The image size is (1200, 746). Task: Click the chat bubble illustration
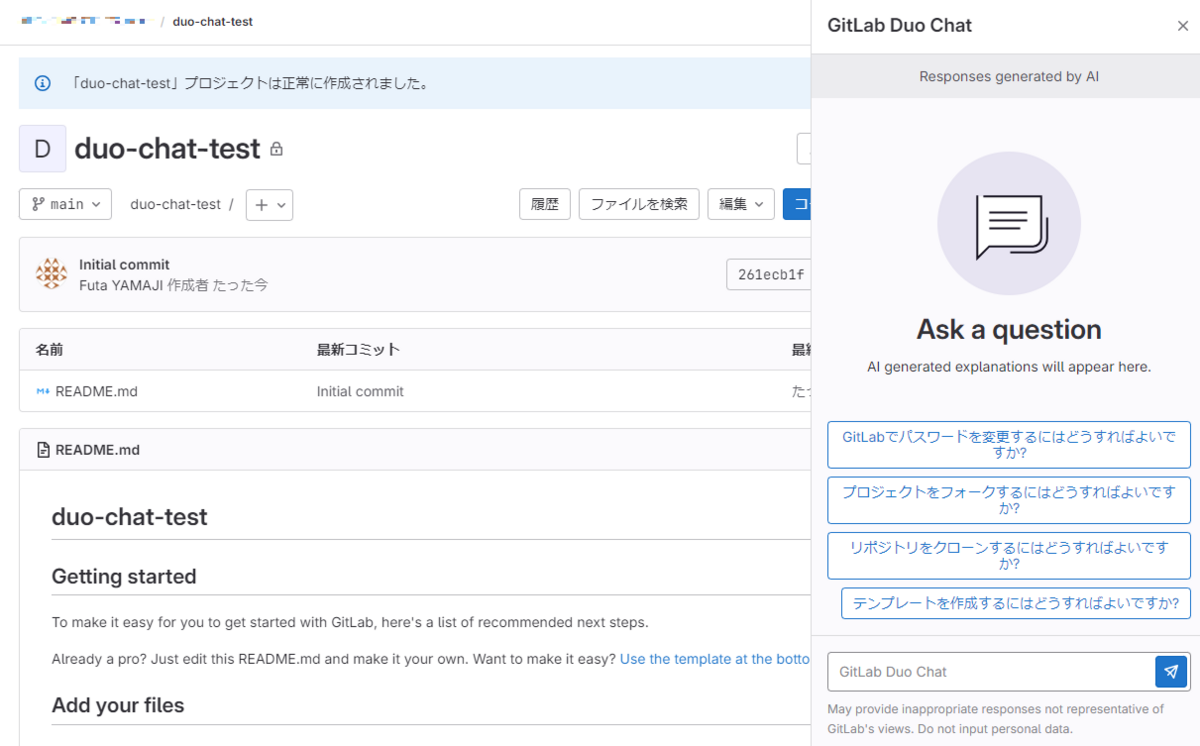1009,223
